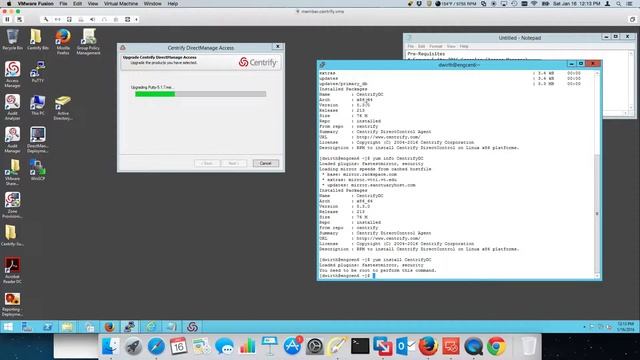The width and height of the screenshot is (640, 360).
Task: Open App Store from the macOS dock
Action: [x=292, y=347]
